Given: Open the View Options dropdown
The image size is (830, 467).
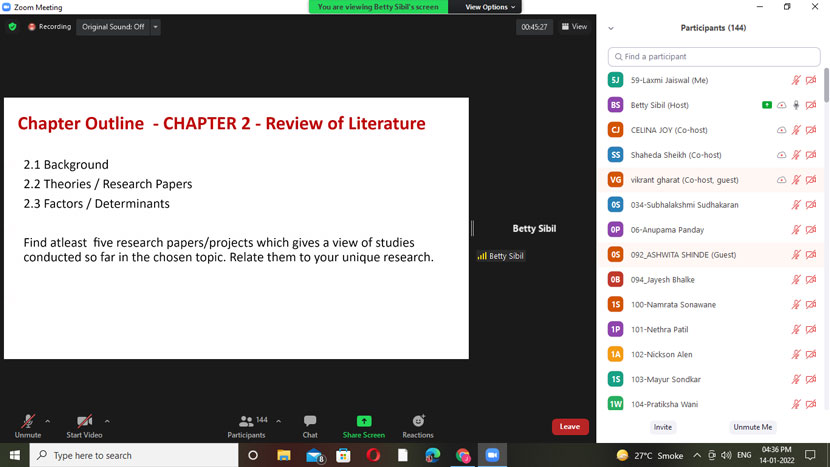Looking at the screenshot, I should point(490,7).
